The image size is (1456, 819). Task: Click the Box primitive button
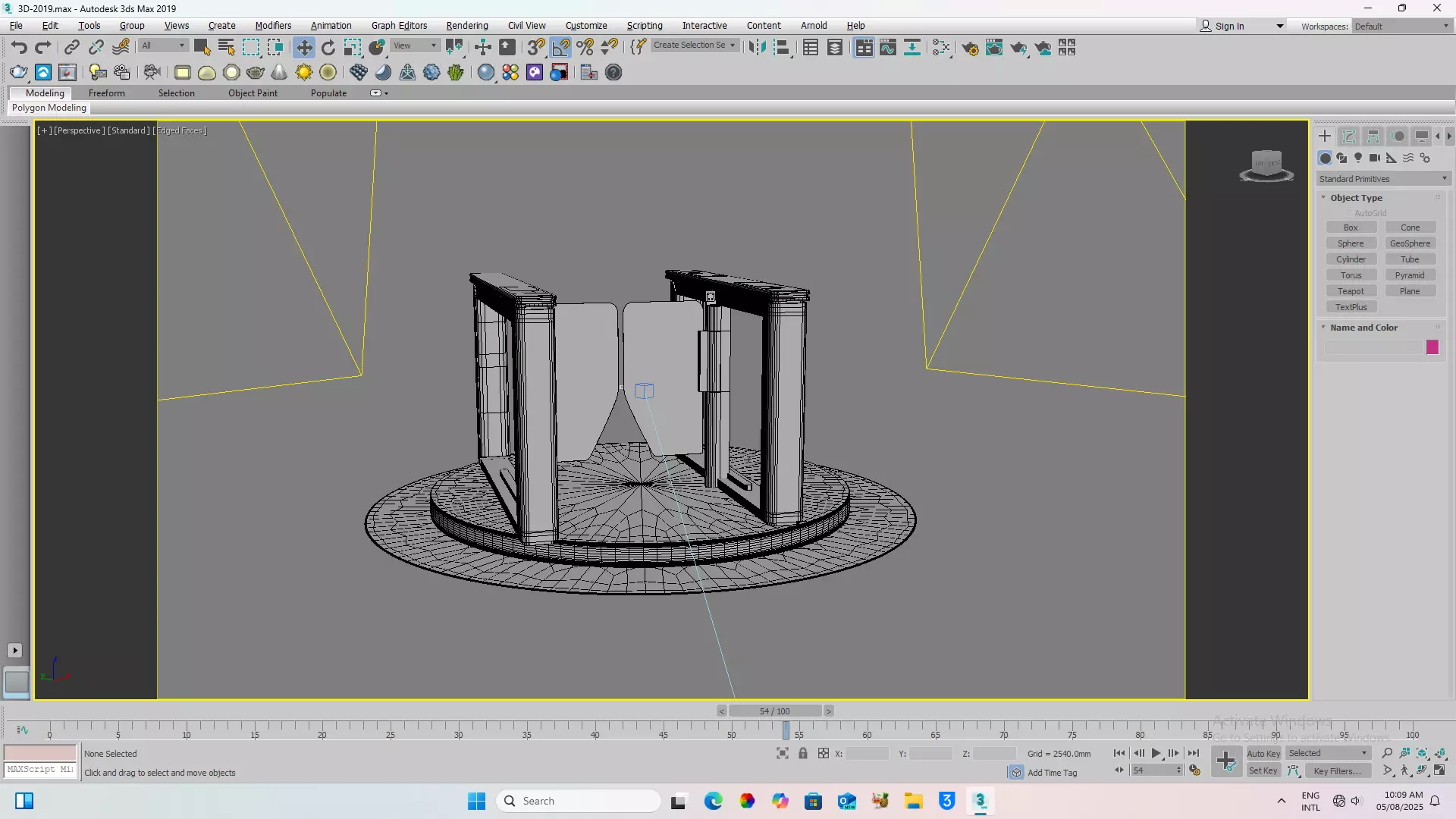tap(1351, 227)
